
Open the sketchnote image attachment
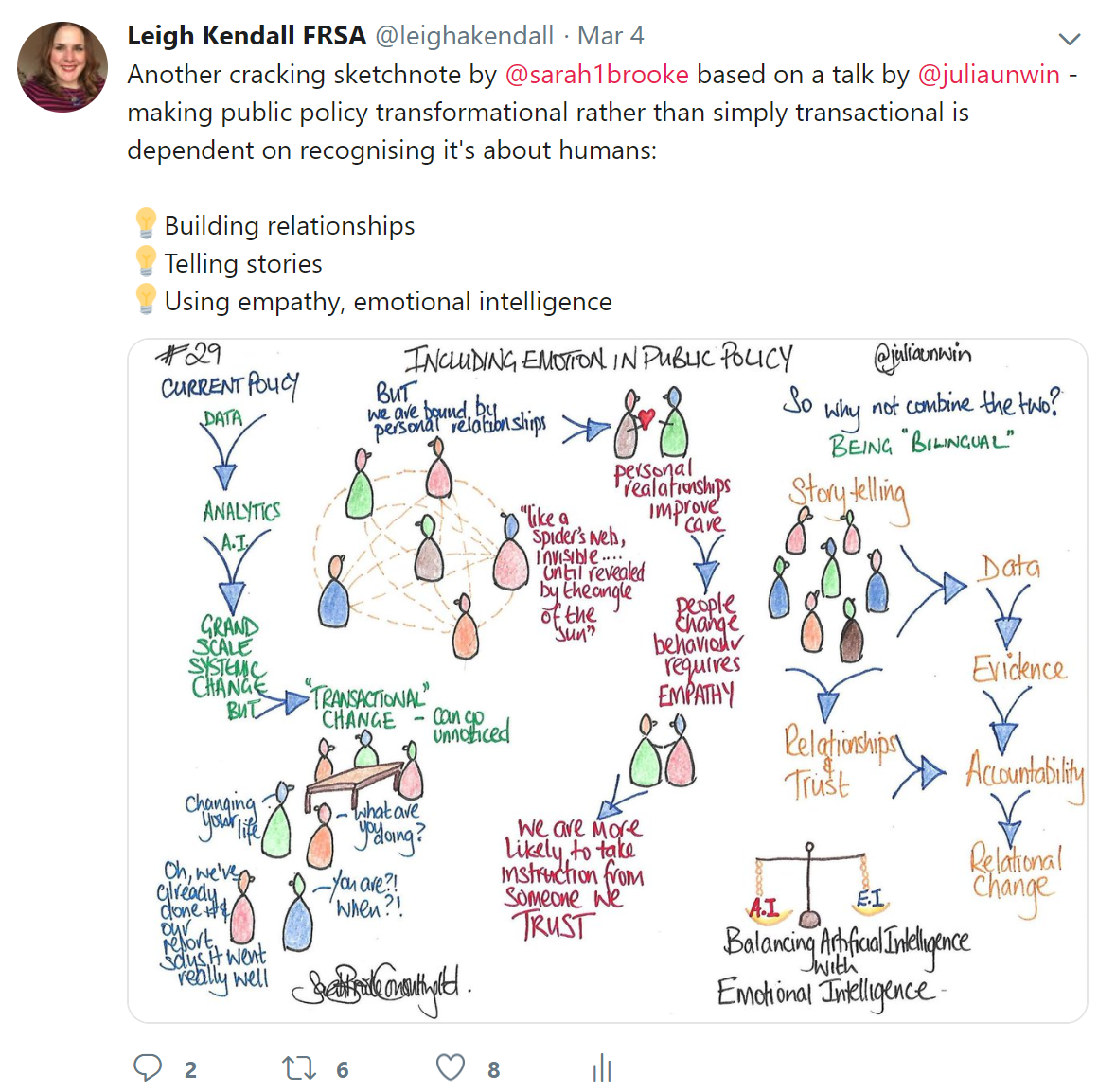607,680
